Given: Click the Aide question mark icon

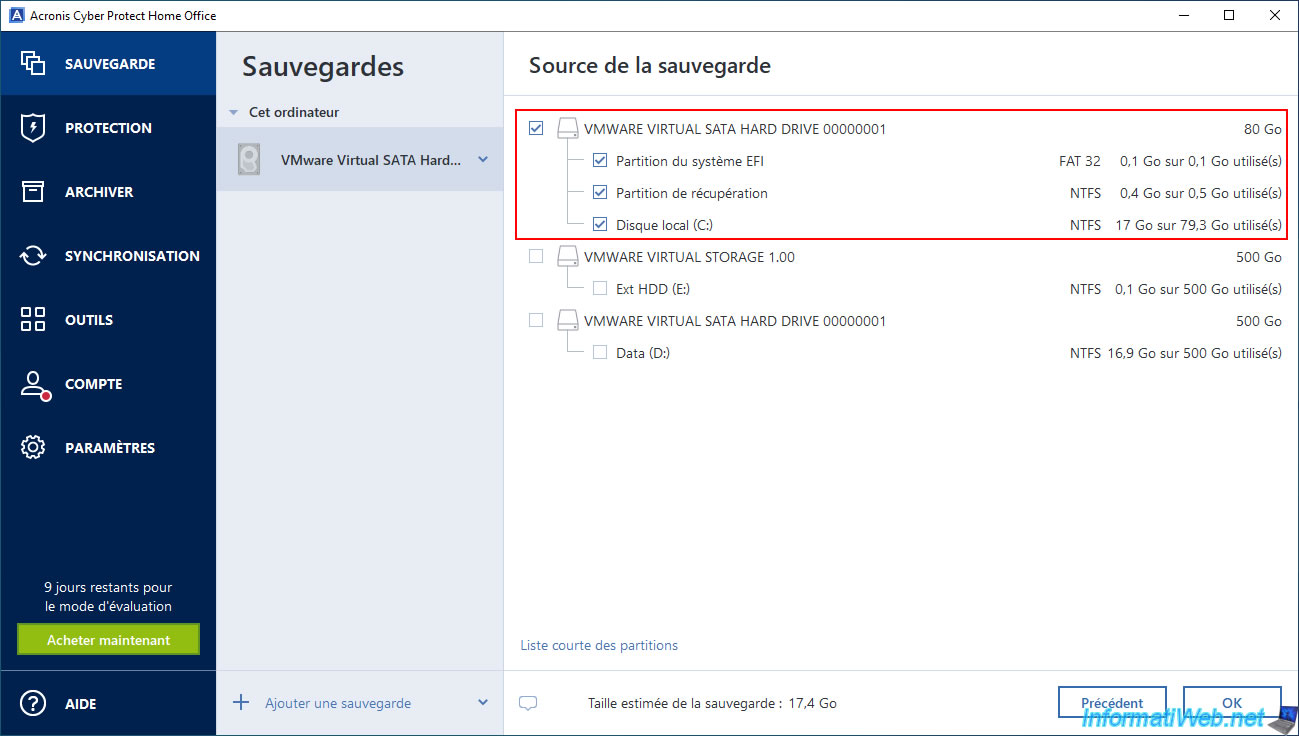Looking at the screenshot, I should click(33, 704).
